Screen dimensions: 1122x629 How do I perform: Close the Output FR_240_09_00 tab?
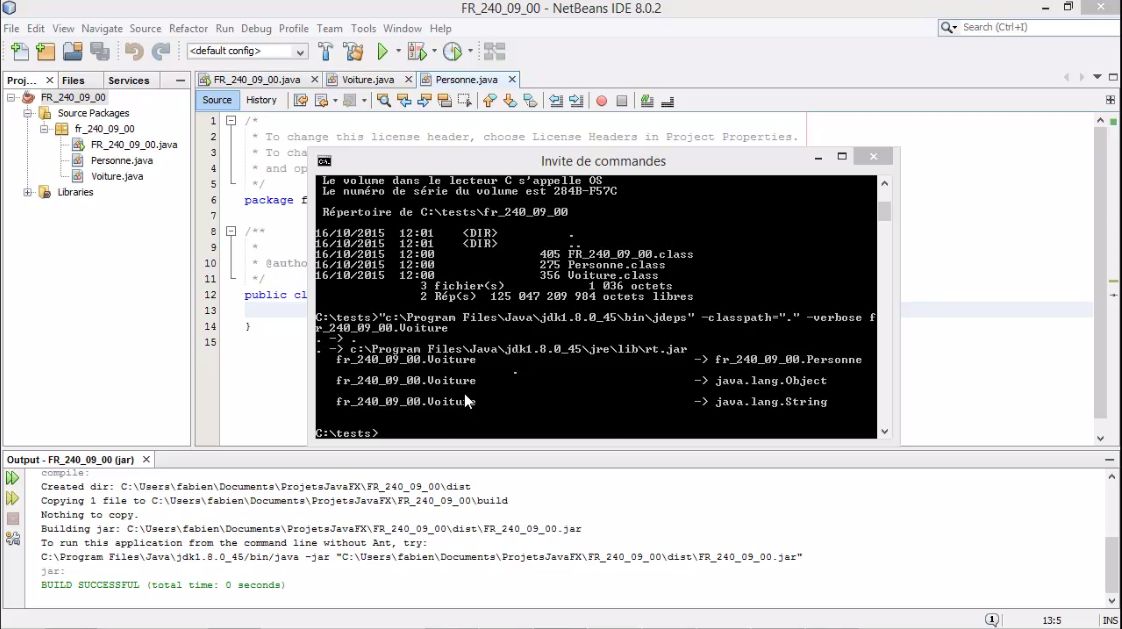pyautogui.click(x=146, y=459)
